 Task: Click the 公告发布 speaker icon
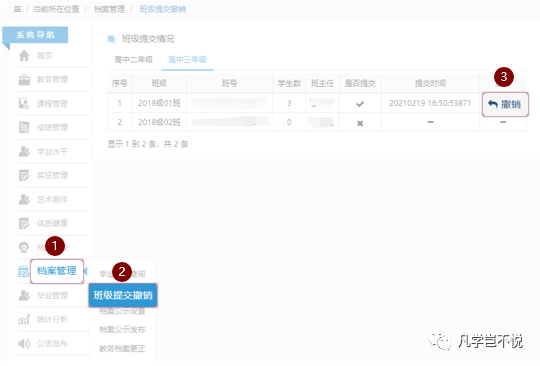click(24, 343)
